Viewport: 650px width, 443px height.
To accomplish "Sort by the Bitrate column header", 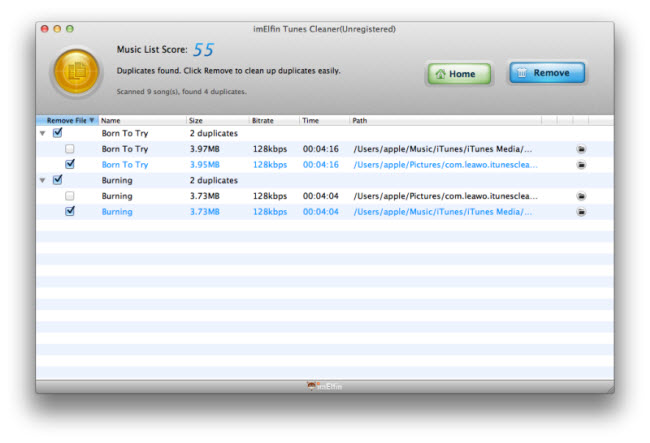I will coord(274,120).
